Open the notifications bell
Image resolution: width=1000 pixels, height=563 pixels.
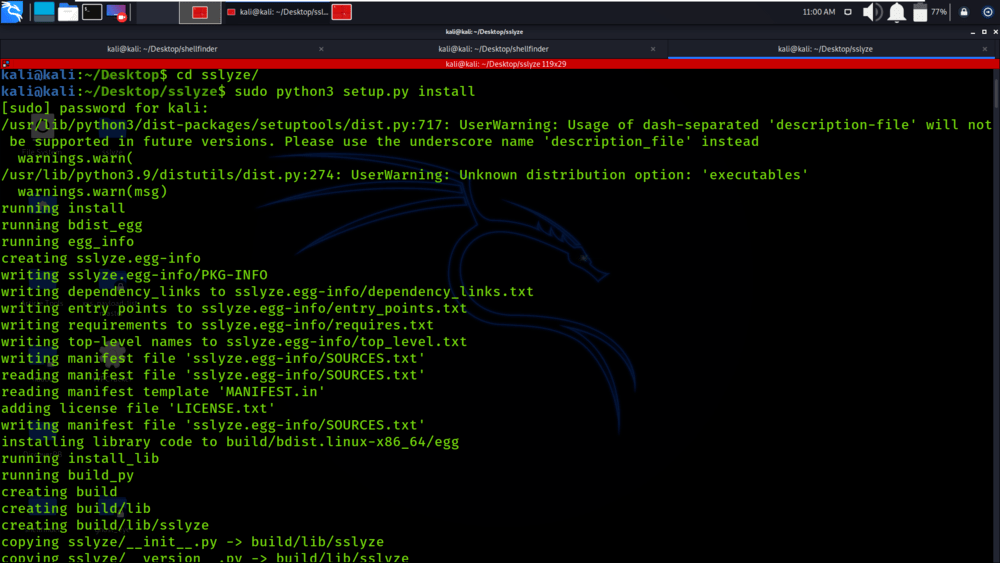click(897, 12)
